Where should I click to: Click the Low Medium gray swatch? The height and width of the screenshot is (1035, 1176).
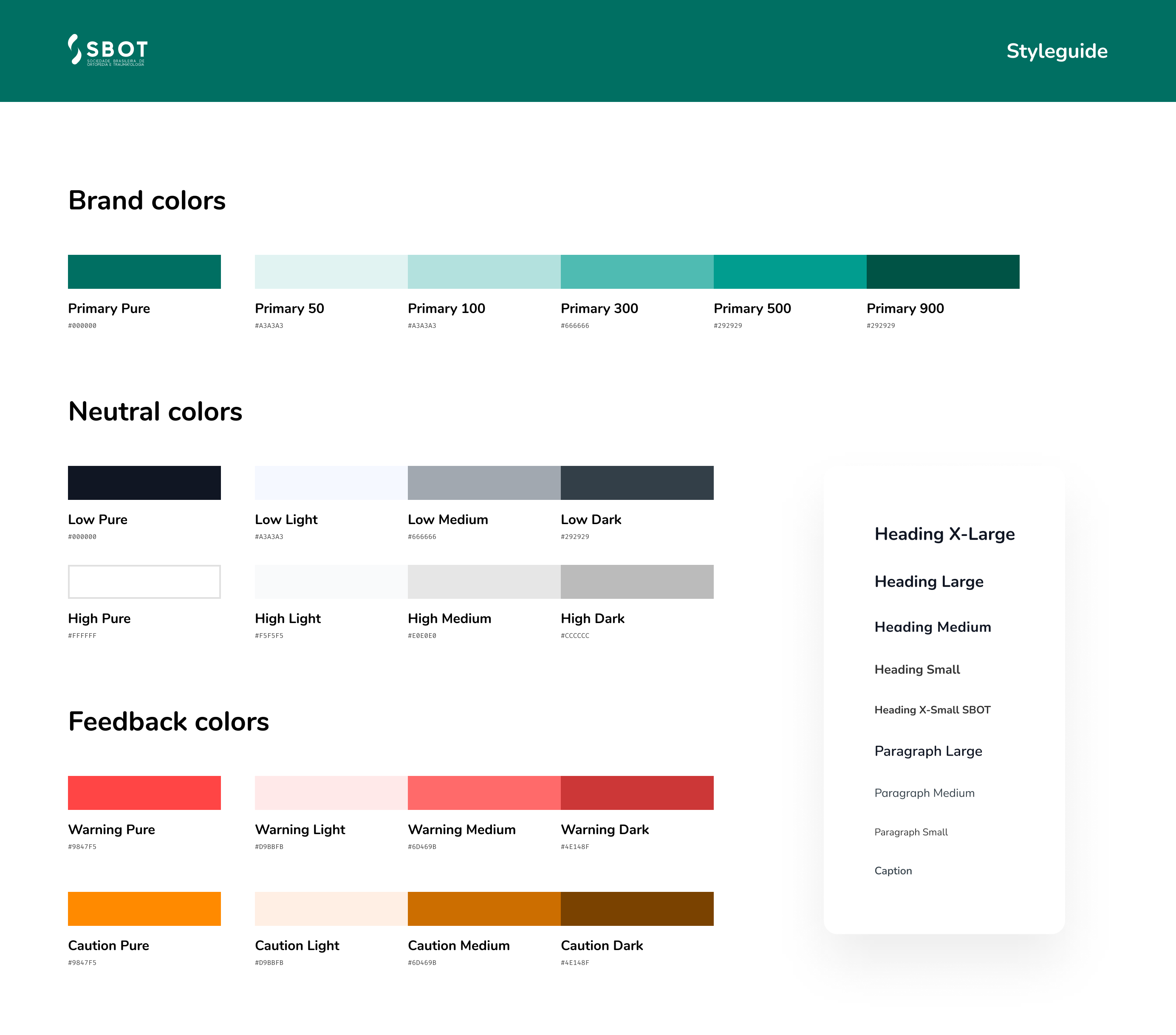[484, 482]
